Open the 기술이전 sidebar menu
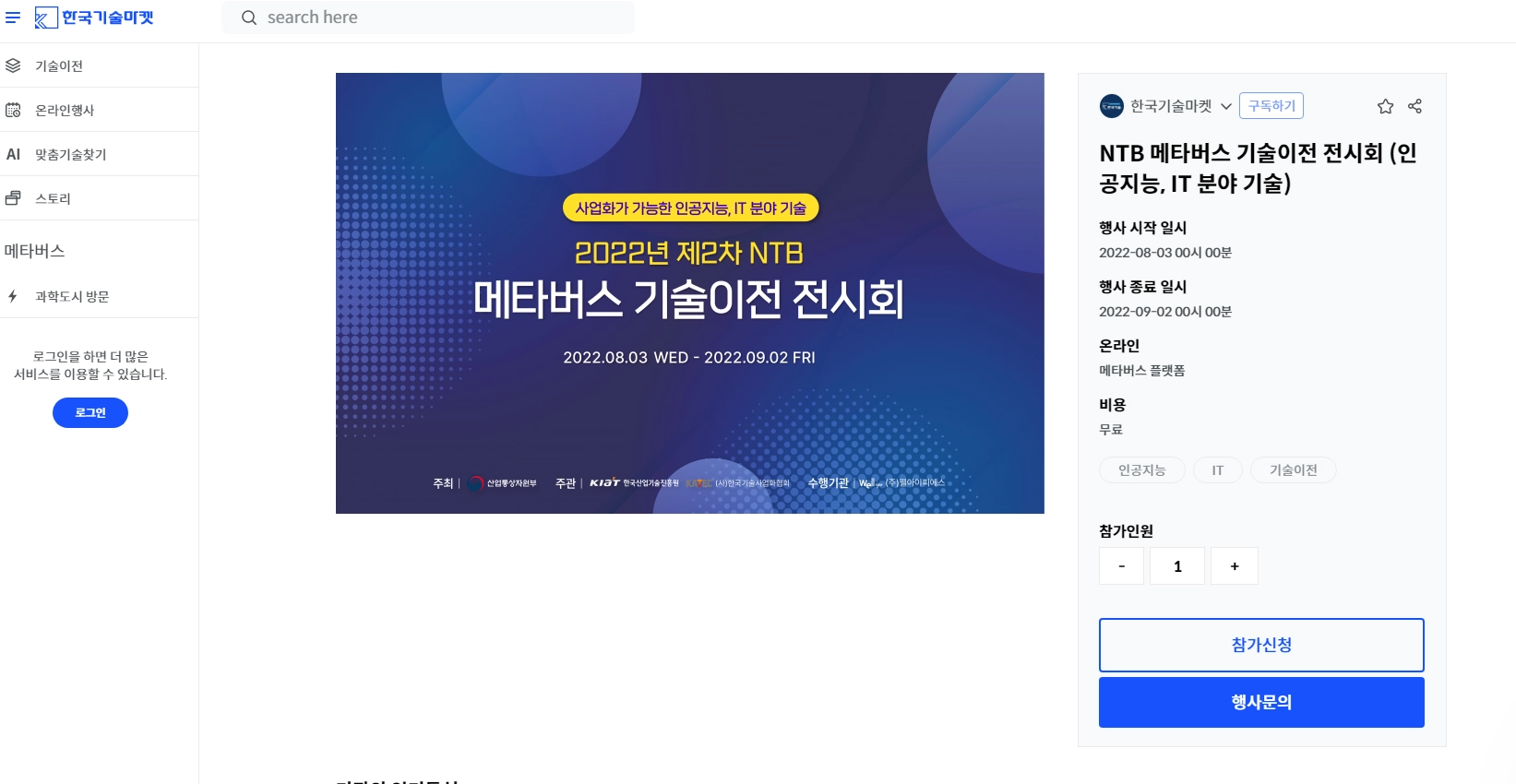The height and width of the screenshot is (784, 1516). 100,65
